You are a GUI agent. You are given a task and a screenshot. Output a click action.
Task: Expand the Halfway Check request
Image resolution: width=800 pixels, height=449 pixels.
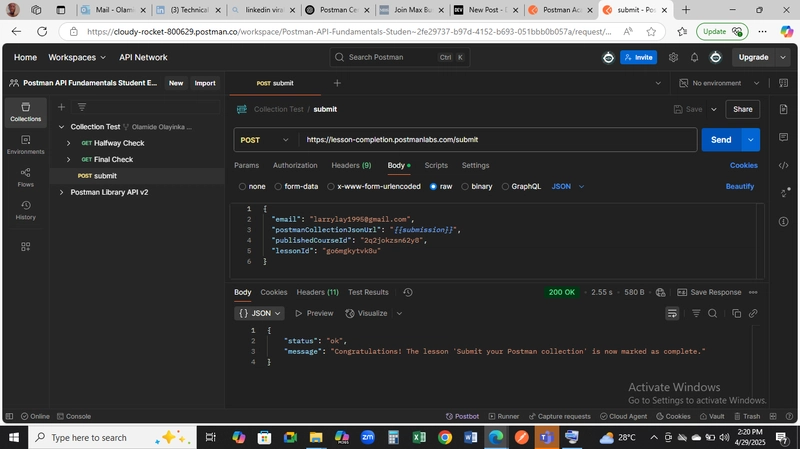[68, 143]
